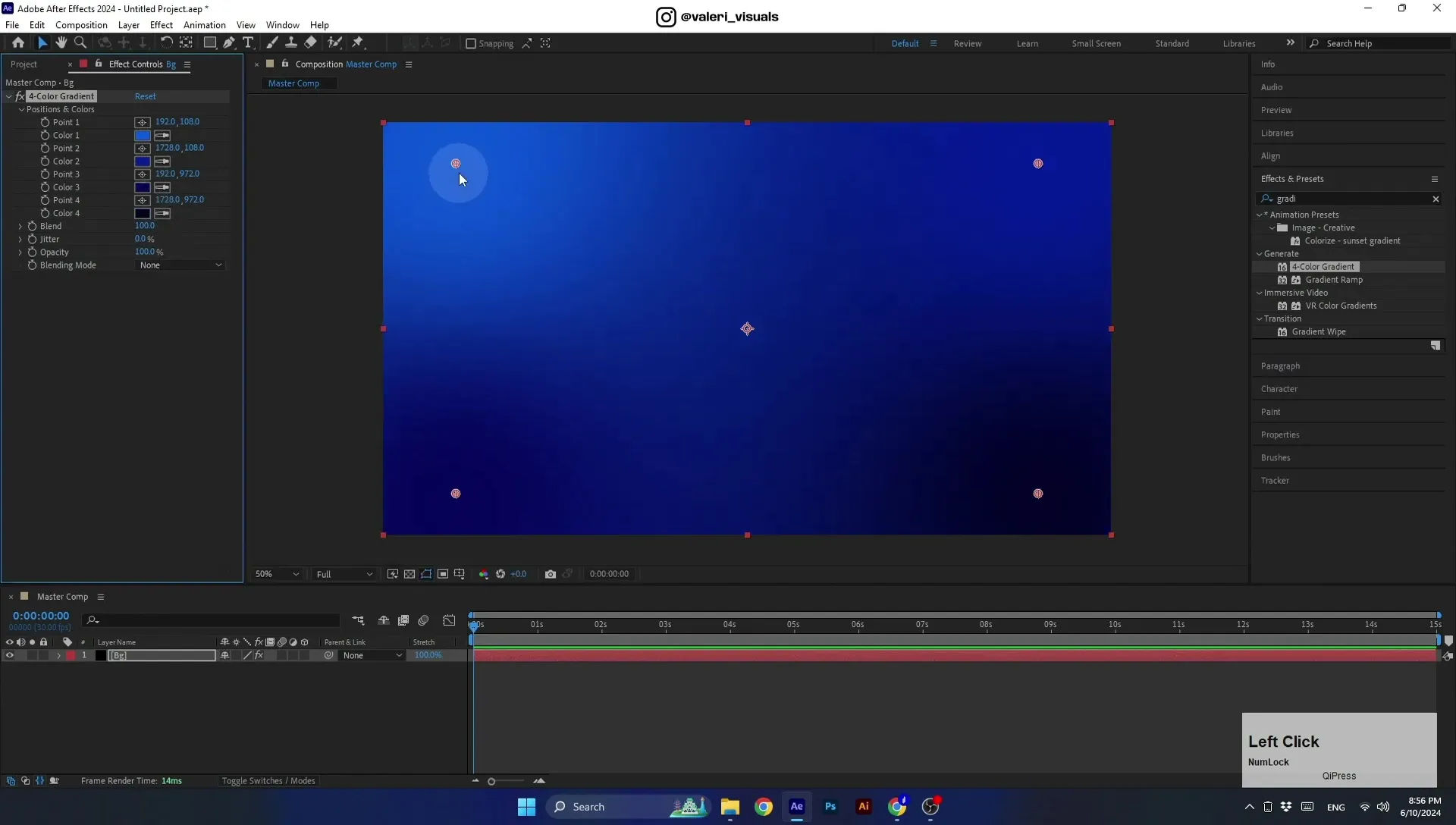Click Toggle Switches / Modes
The image size is (1456, 825).
point(268,781)
